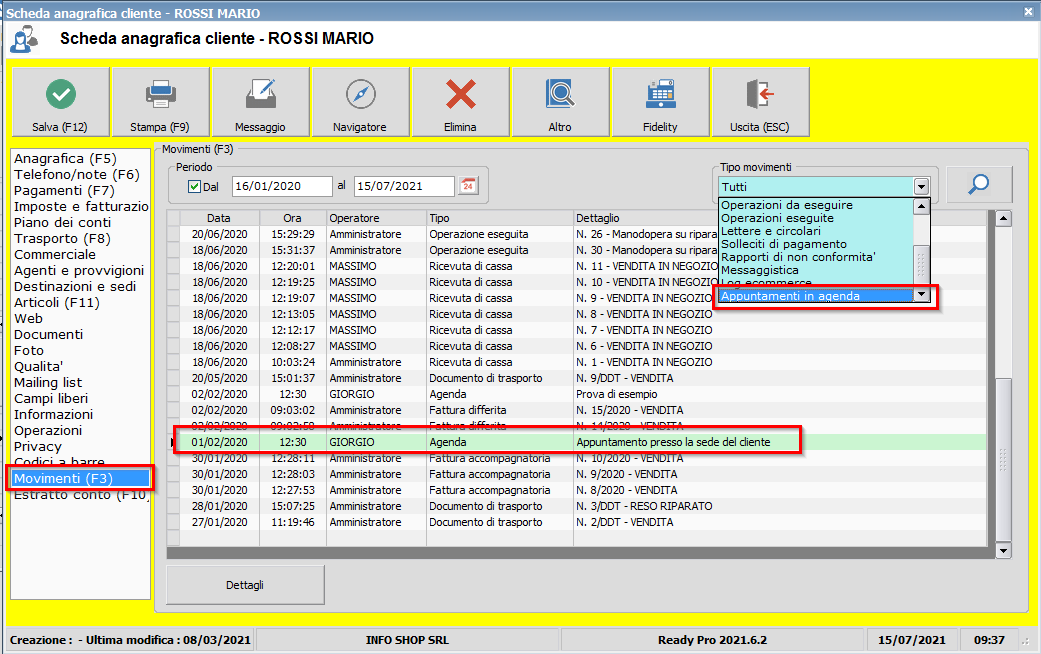Click the Salva (F12) green checkmark button
The image size is (1041, 654).
point(60,102)
